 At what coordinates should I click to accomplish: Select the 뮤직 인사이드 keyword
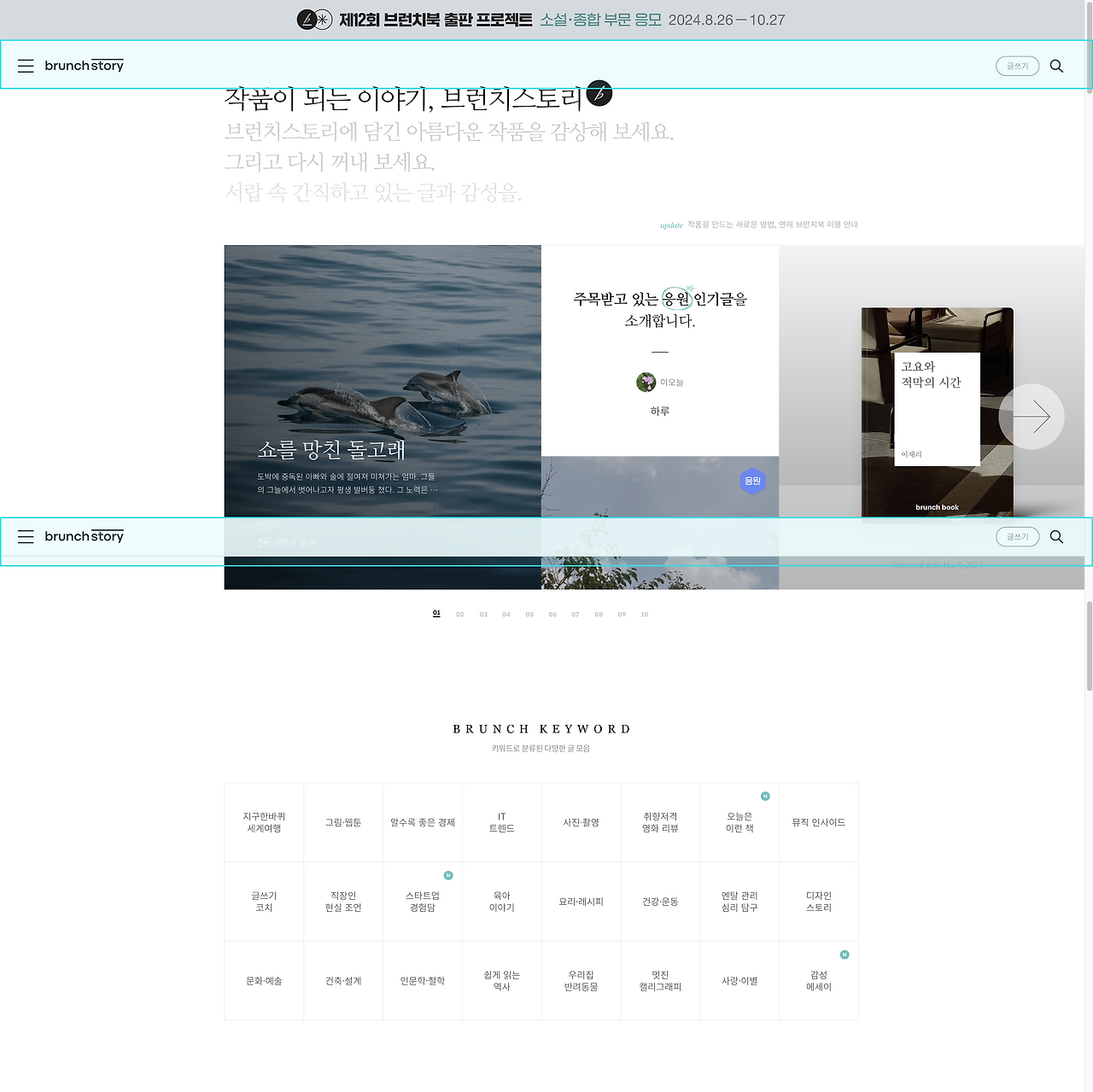tap(819, 822)
